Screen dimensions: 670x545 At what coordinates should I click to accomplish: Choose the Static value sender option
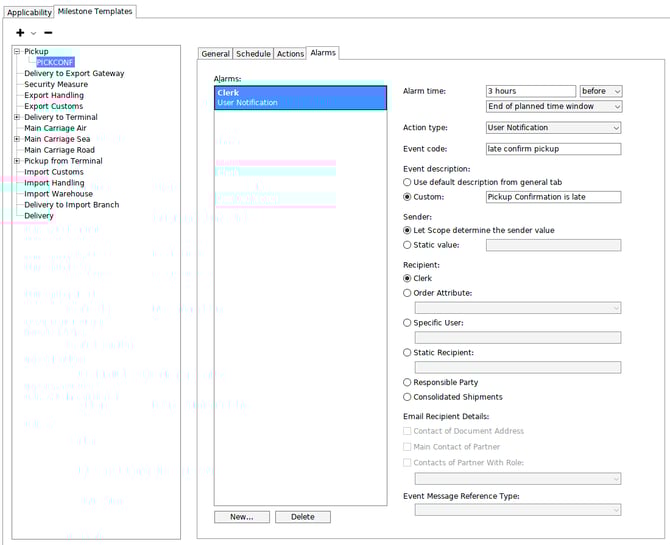coord(407,245)
